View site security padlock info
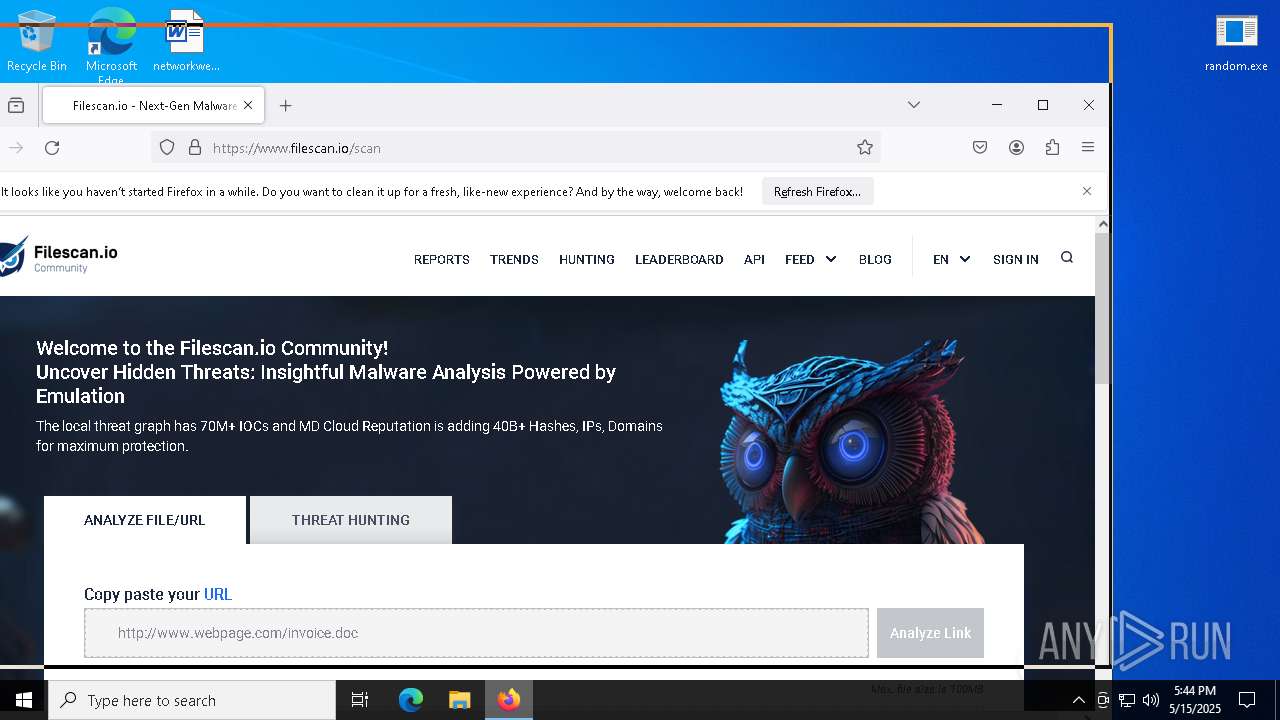 [x=195, y=148]
